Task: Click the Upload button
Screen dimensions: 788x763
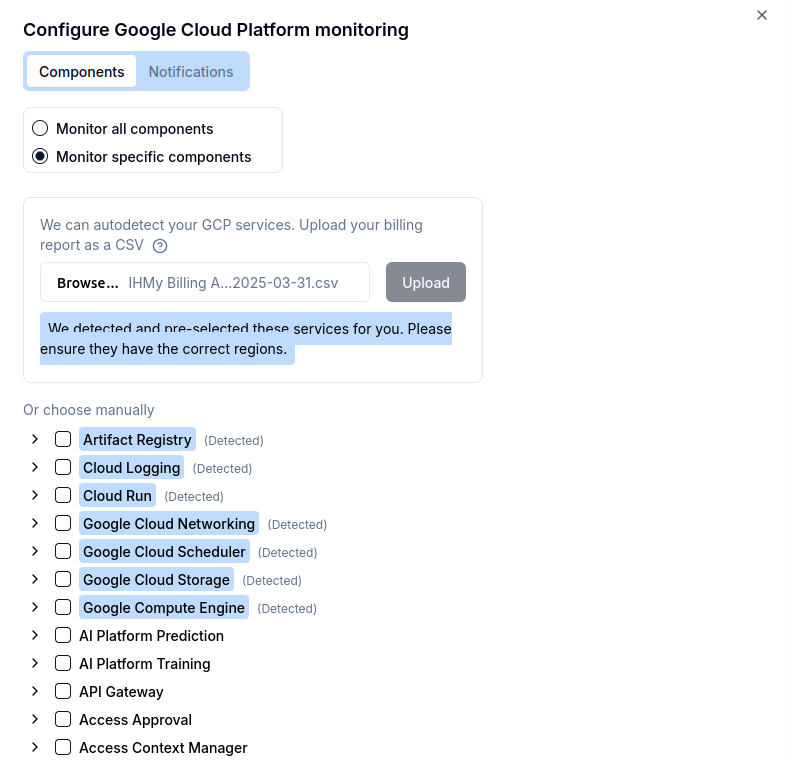Action: pyautogui.click(x=426, y=282)
